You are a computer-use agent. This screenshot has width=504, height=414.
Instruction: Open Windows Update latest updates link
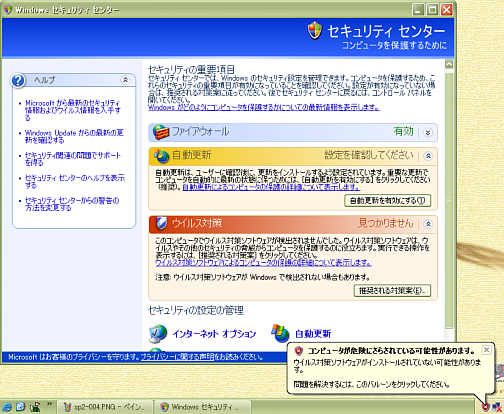coord(74,137)
